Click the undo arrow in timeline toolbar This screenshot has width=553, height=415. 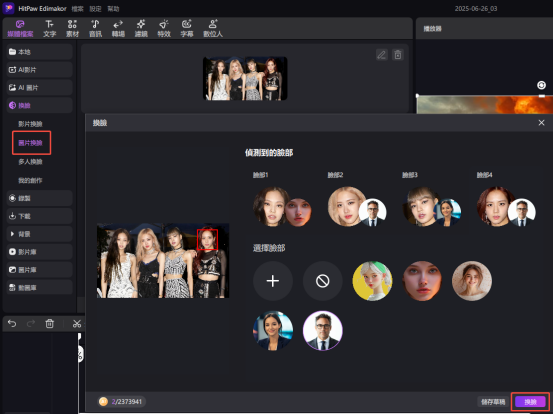pos(12,323)
